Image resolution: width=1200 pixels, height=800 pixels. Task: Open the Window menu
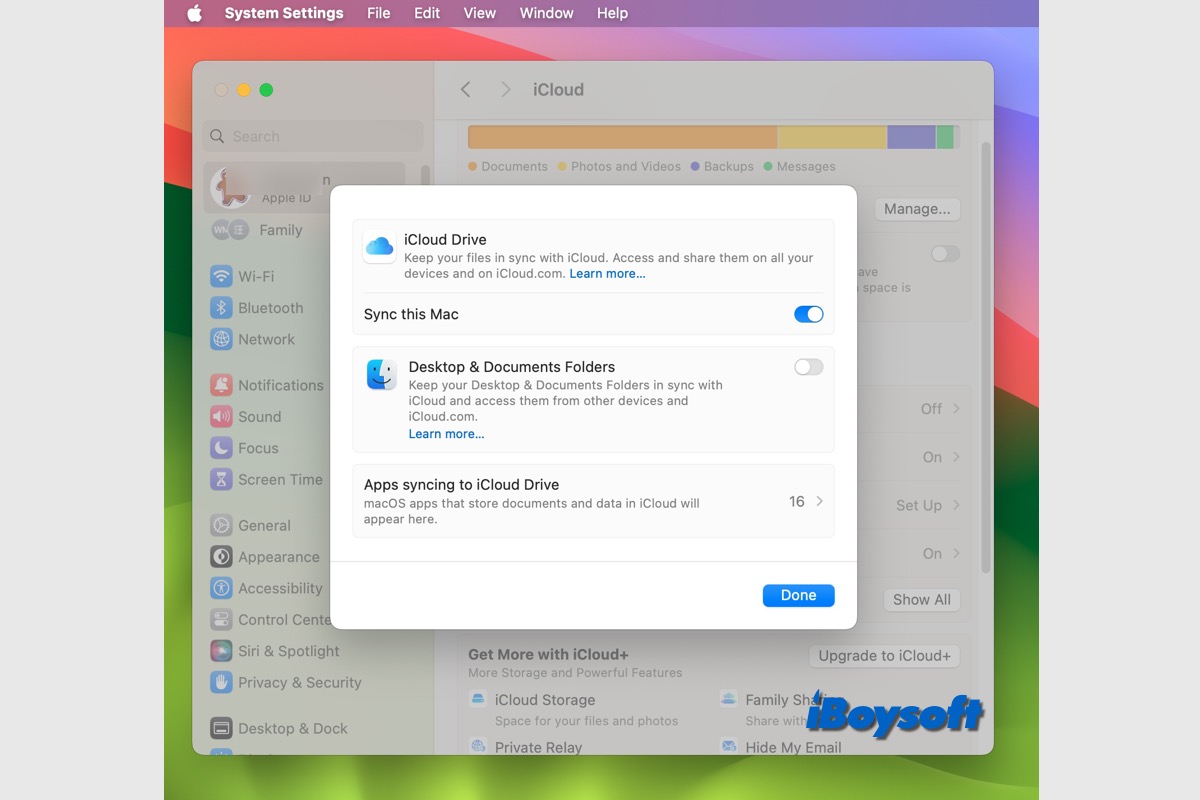point(546,13)
